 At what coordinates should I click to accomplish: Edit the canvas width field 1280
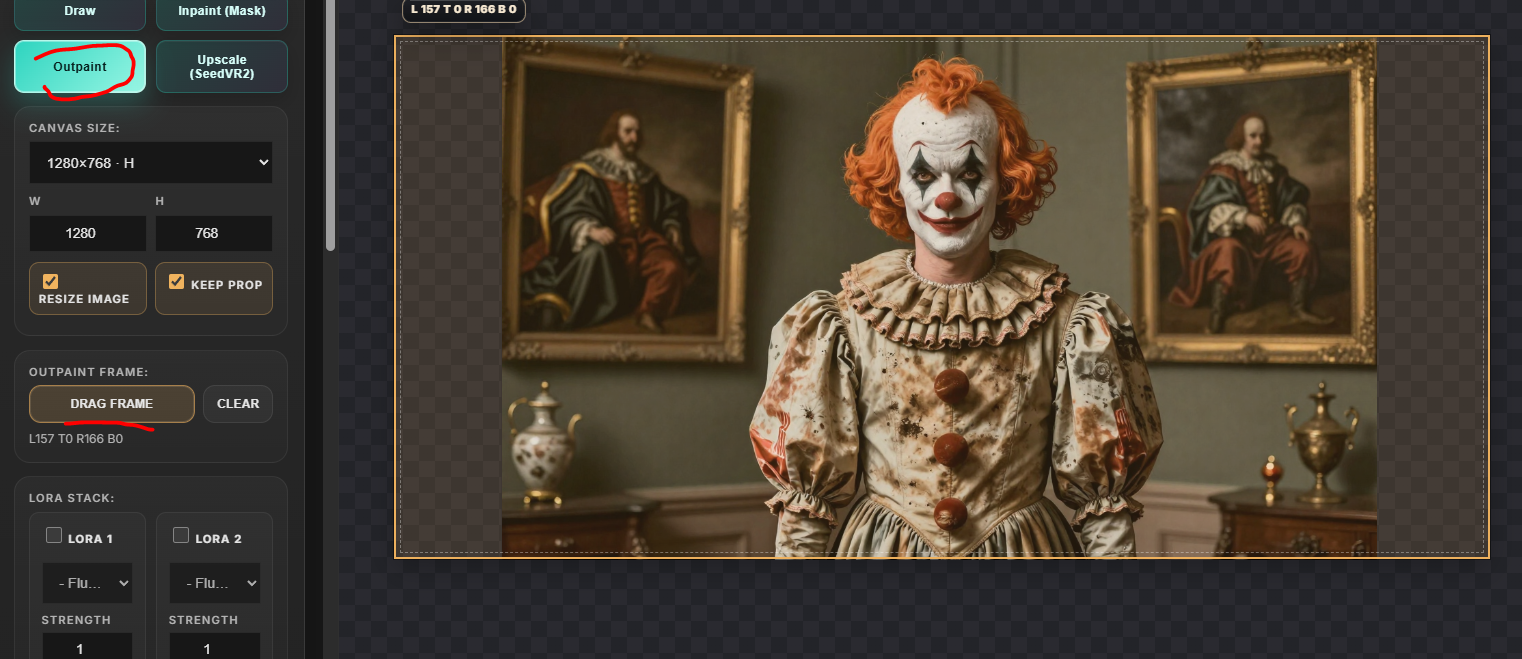88,233
